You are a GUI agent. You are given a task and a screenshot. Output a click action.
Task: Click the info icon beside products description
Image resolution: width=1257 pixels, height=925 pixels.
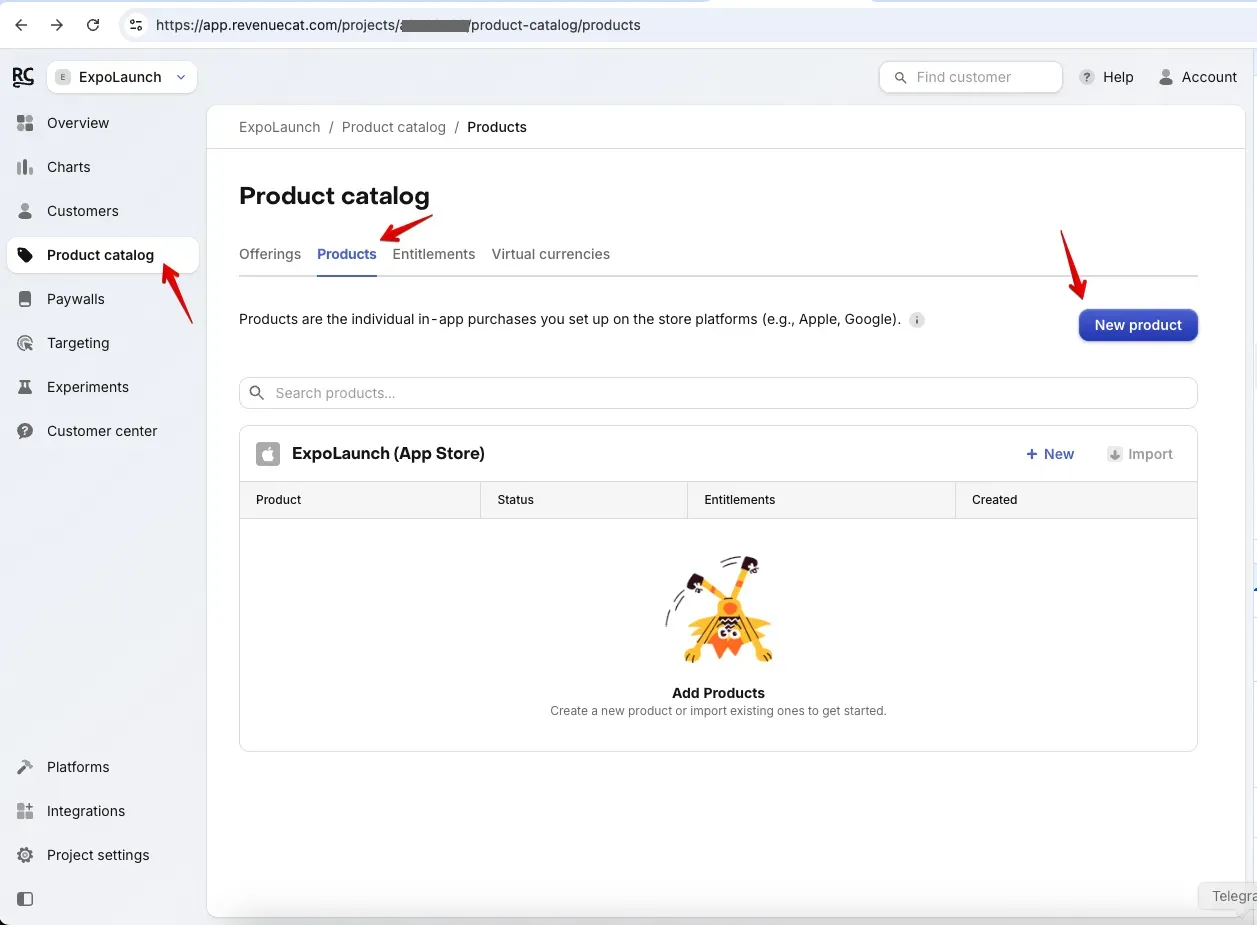917,320
